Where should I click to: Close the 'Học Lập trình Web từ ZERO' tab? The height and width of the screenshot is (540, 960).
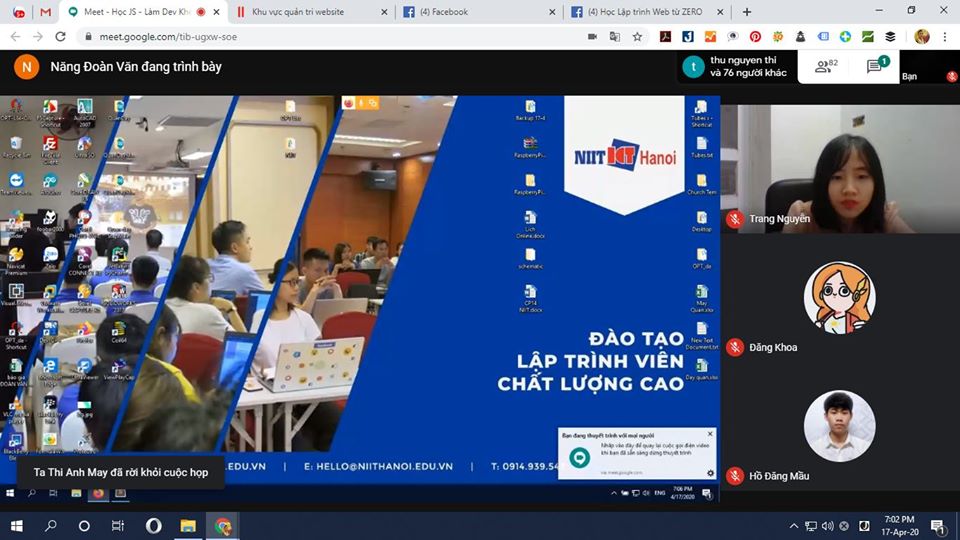pos(719,12)
